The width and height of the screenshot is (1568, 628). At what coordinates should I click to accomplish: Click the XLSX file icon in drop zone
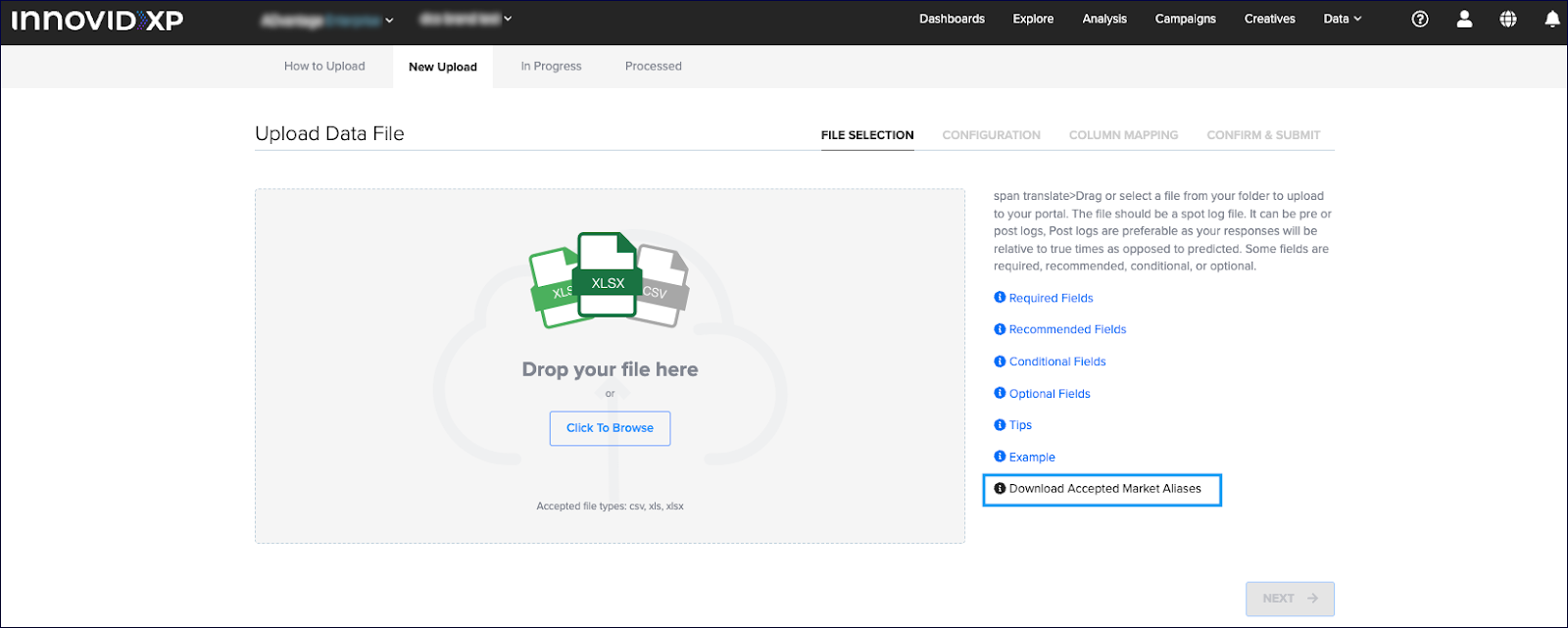click(608, 276)
